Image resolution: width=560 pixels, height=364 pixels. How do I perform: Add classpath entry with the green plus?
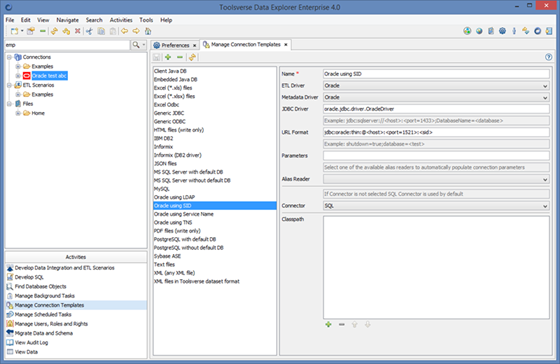tap(328, 324)
